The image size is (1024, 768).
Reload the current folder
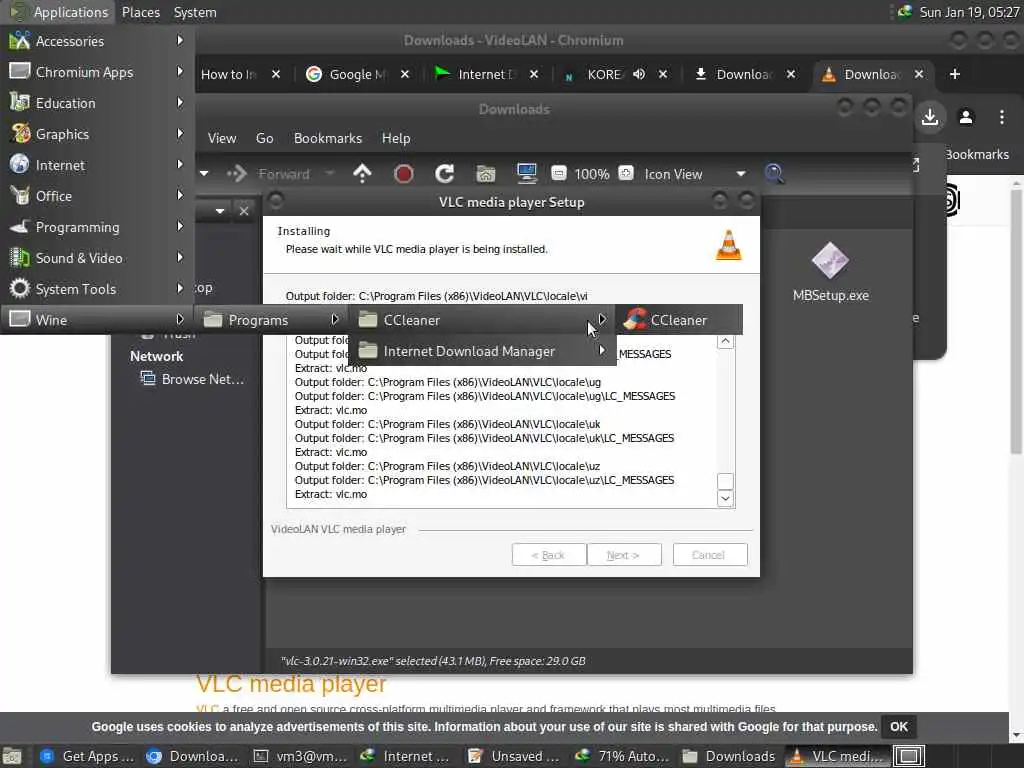point(445,174)
